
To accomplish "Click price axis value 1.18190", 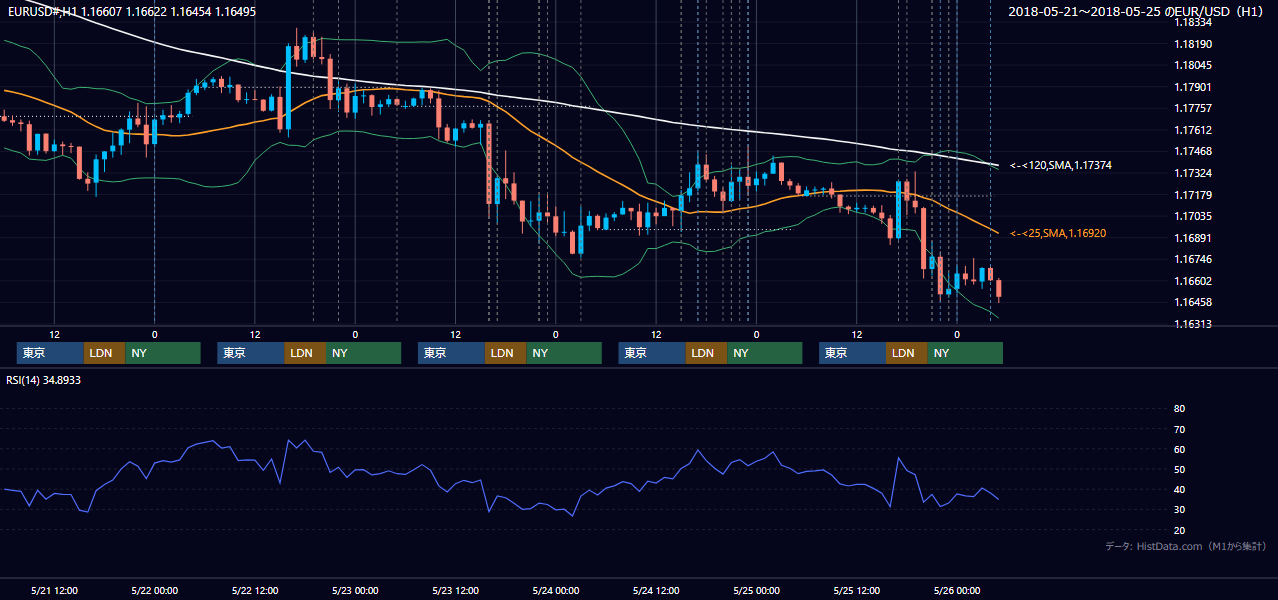I will (1192, 44).
